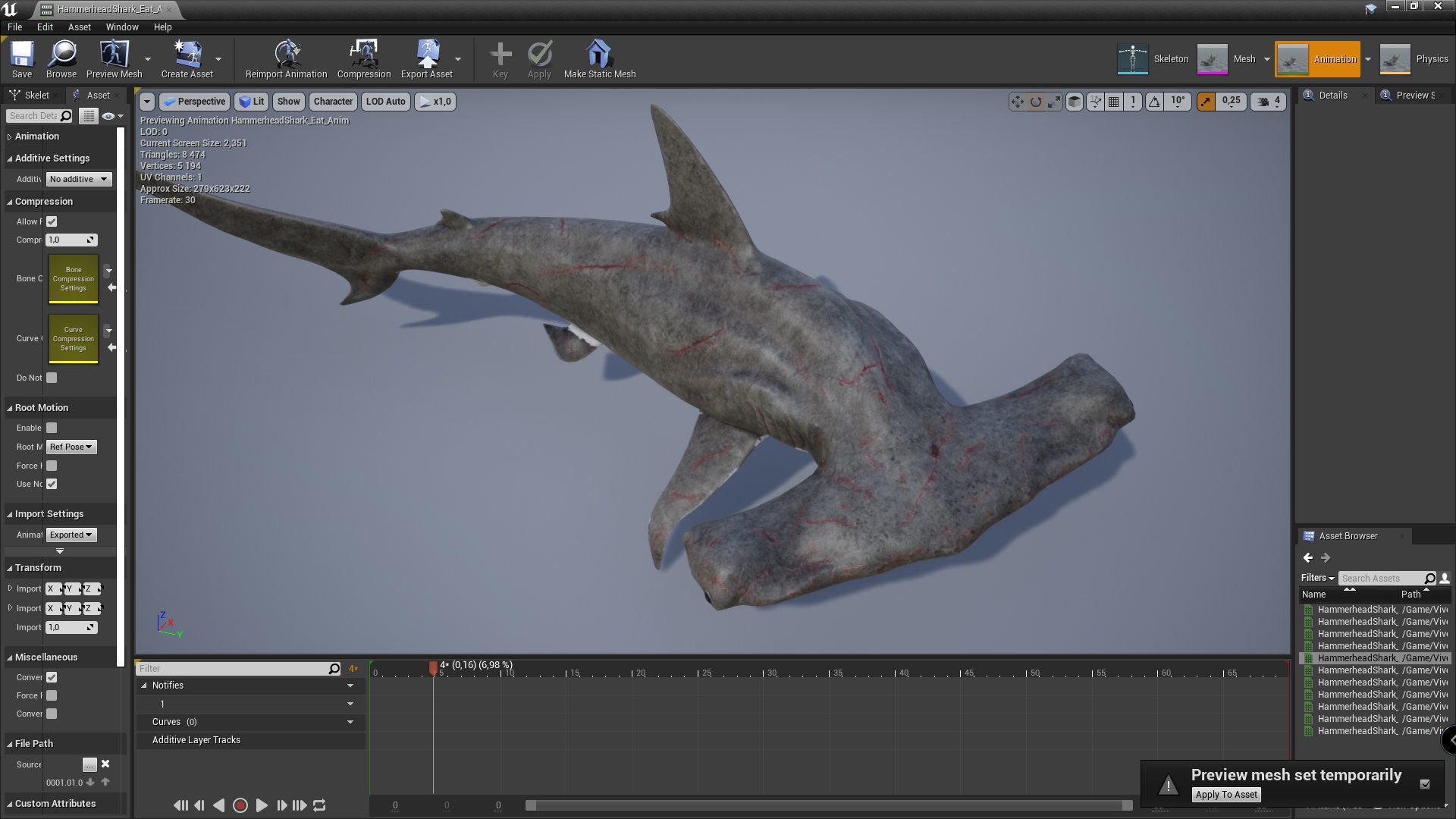This screenshot has height=819, width=1456.
Task: Toggle surface snapping in viewport
Action: 1095,102
